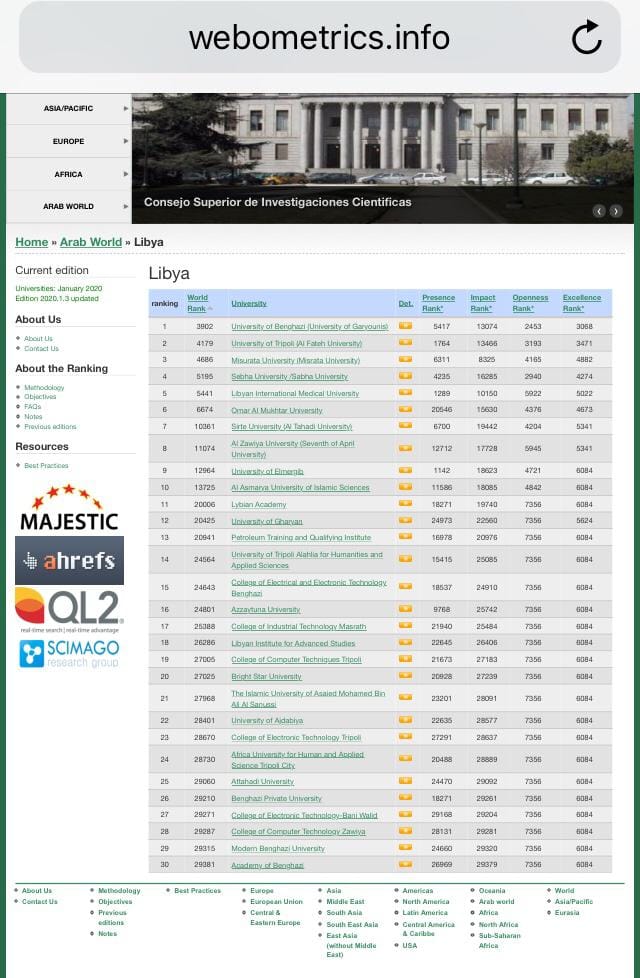Open details icon for Misurata University

tap(405, 359)
